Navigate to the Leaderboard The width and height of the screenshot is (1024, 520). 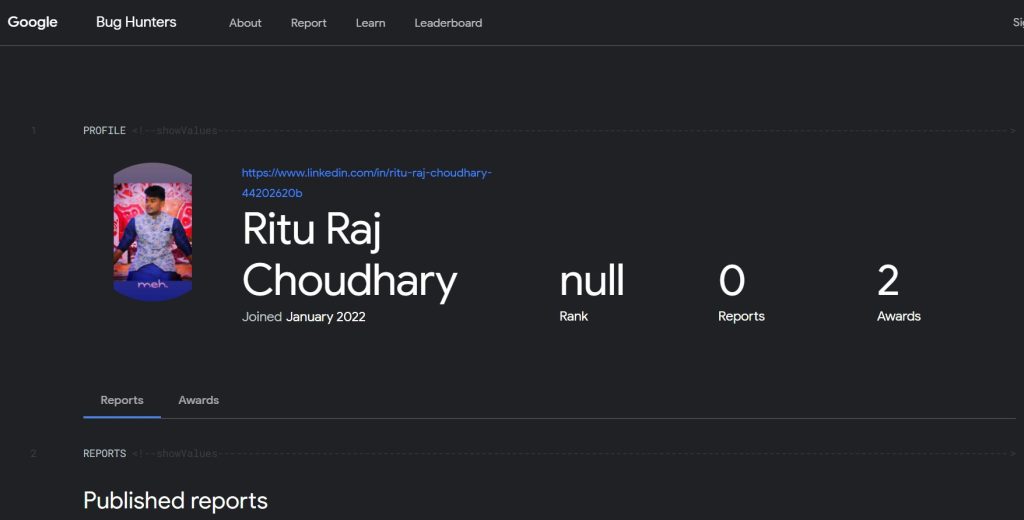(x=448, y=23)
